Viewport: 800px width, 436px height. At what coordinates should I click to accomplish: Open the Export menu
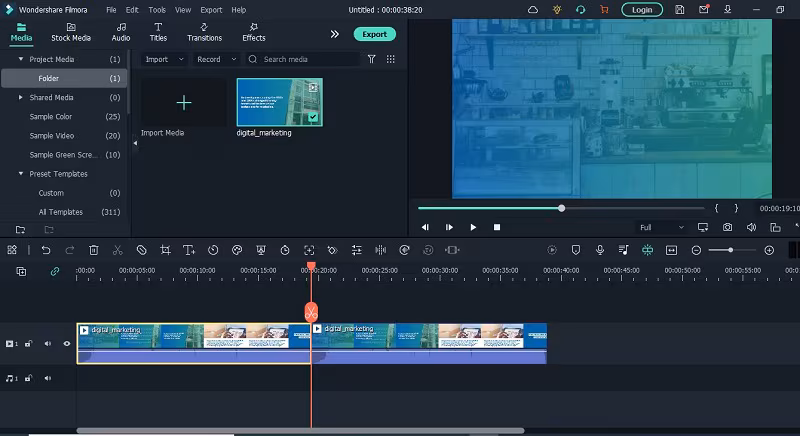211,10
